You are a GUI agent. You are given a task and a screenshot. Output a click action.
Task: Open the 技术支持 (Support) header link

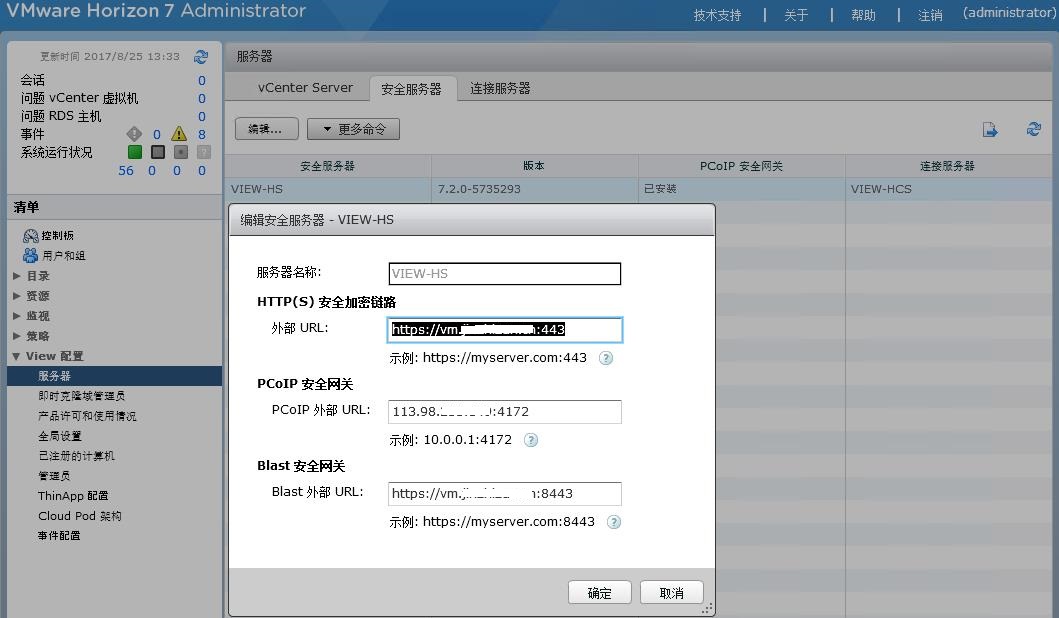[x=717, y=15]
